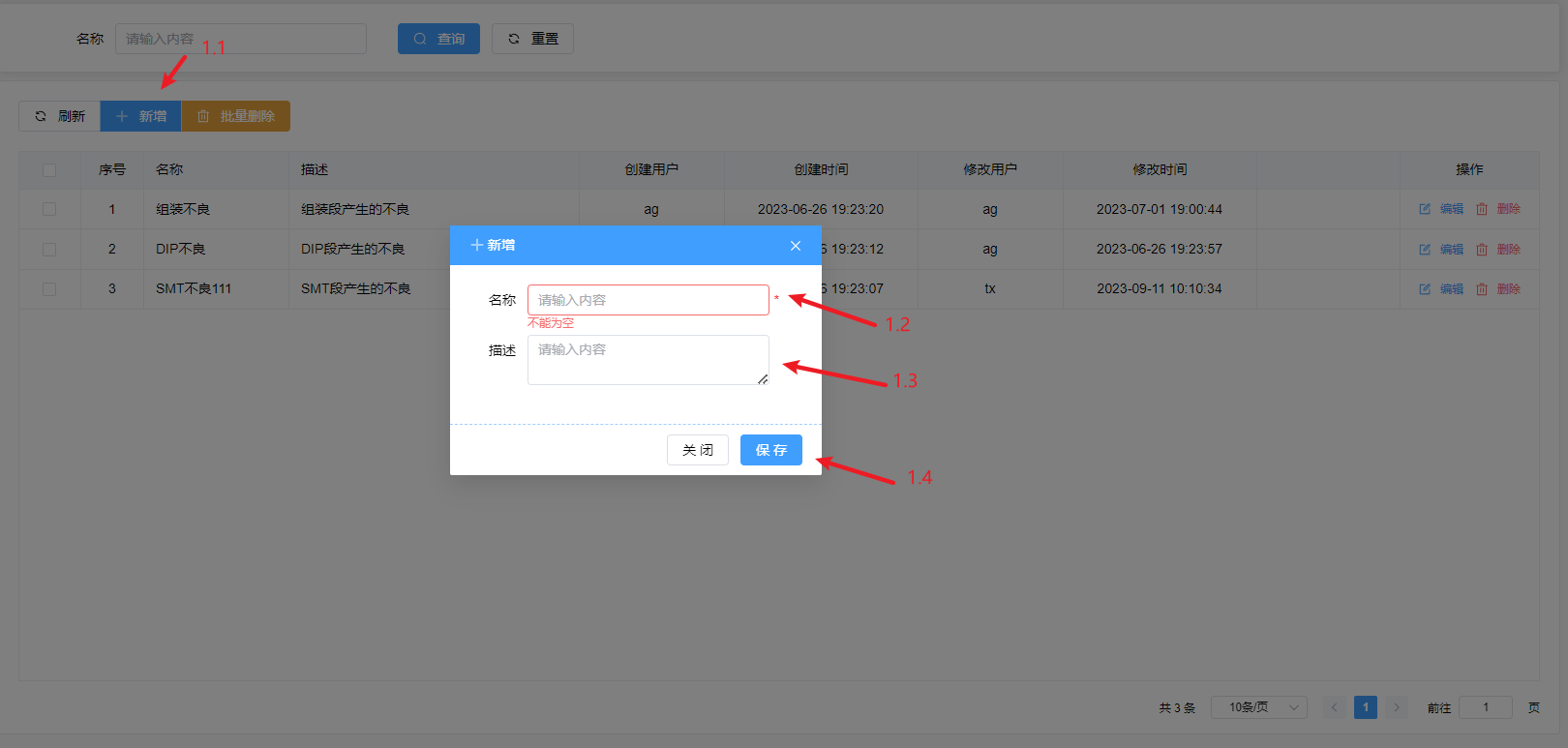
Task: Check the checkbox for row 3
Action: [x=49, y=289]
